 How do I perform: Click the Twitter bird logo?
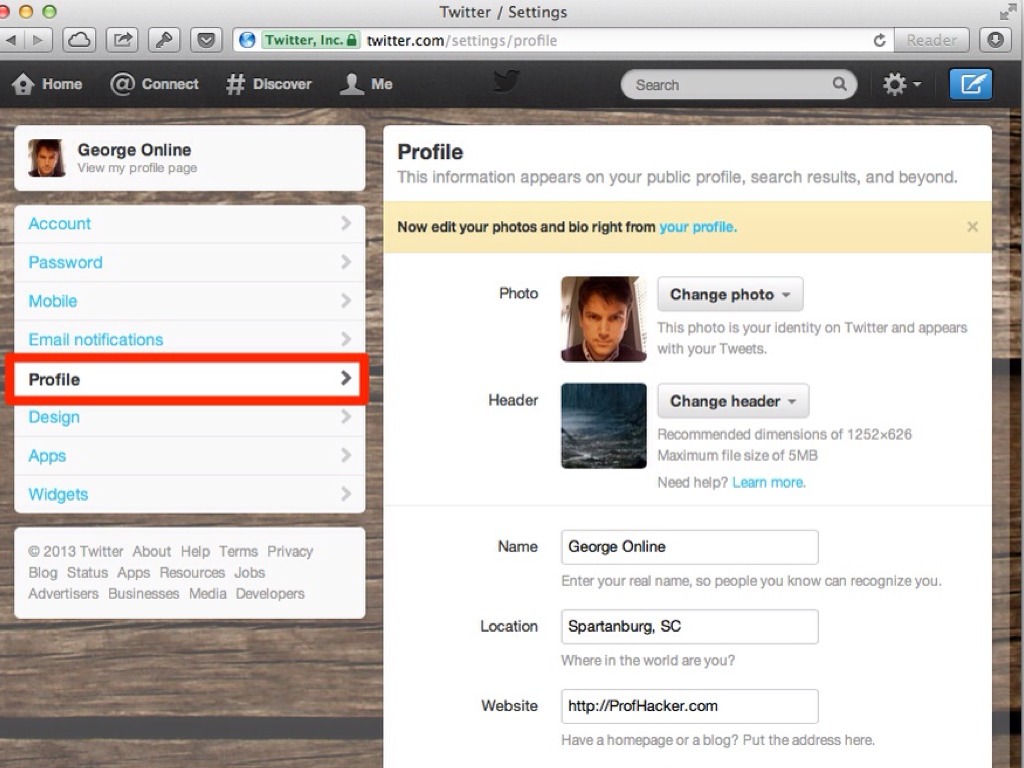click(506, 82)
